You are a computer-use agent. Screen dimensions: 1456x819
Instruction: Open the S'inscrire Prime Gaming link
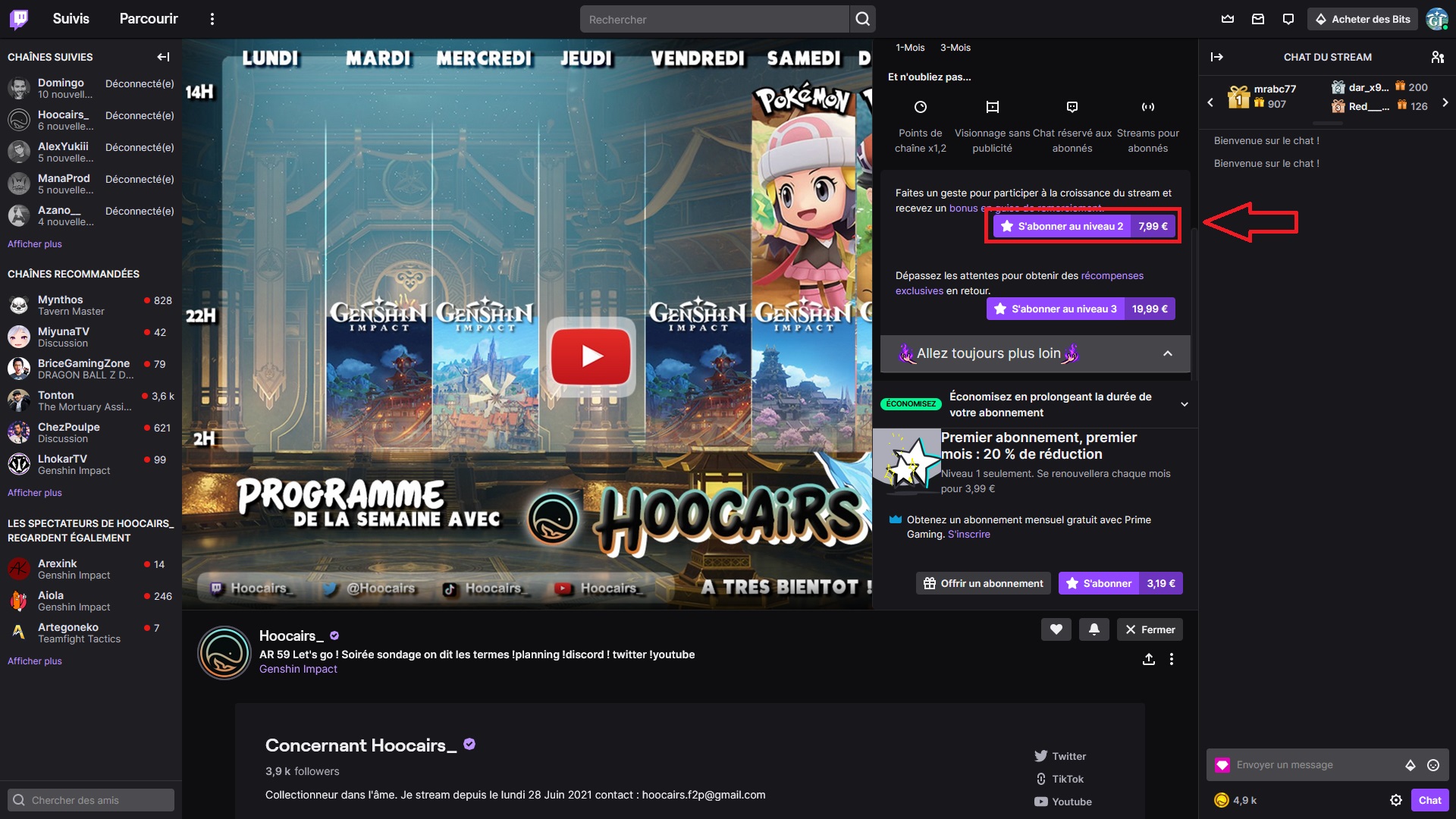tap(969, 535)
